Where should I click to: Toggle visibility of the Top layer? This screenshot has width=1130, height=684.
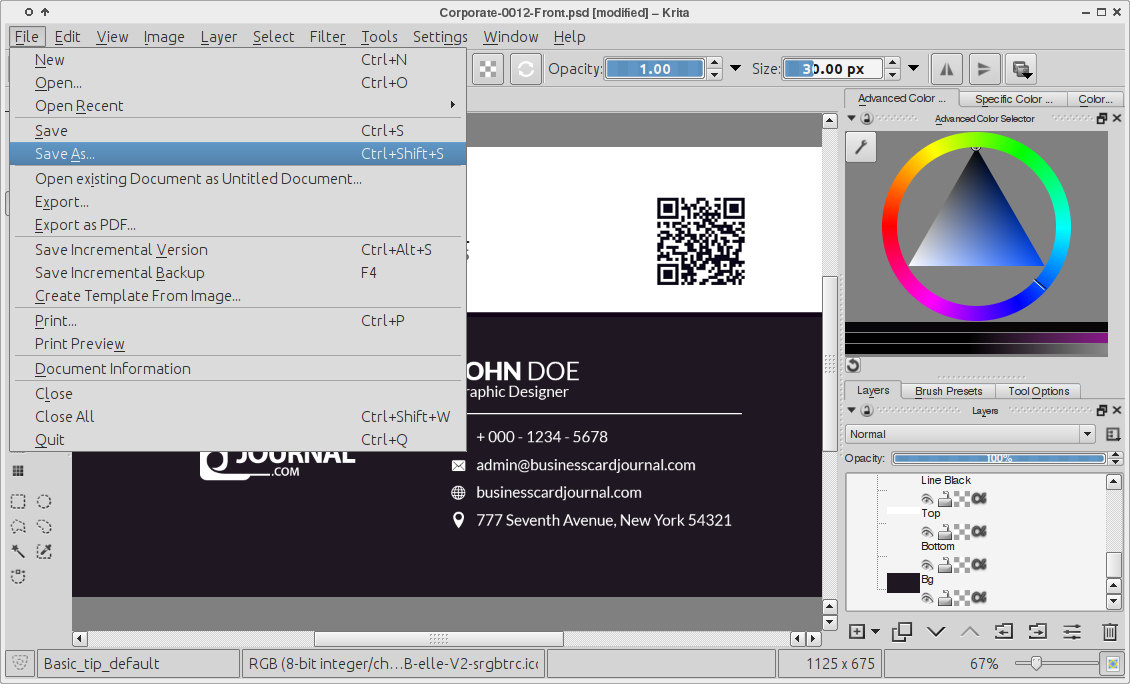(x=927, y=532)
